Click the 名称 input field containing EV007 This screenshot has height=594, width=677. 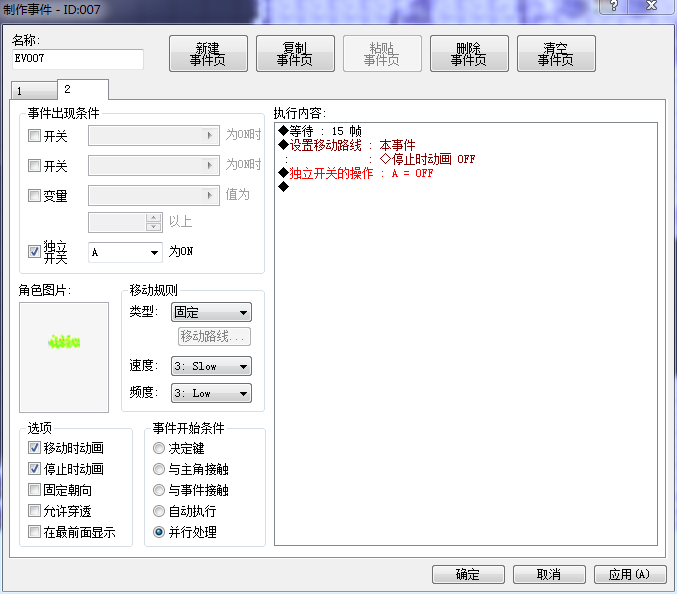click(78, 59)
